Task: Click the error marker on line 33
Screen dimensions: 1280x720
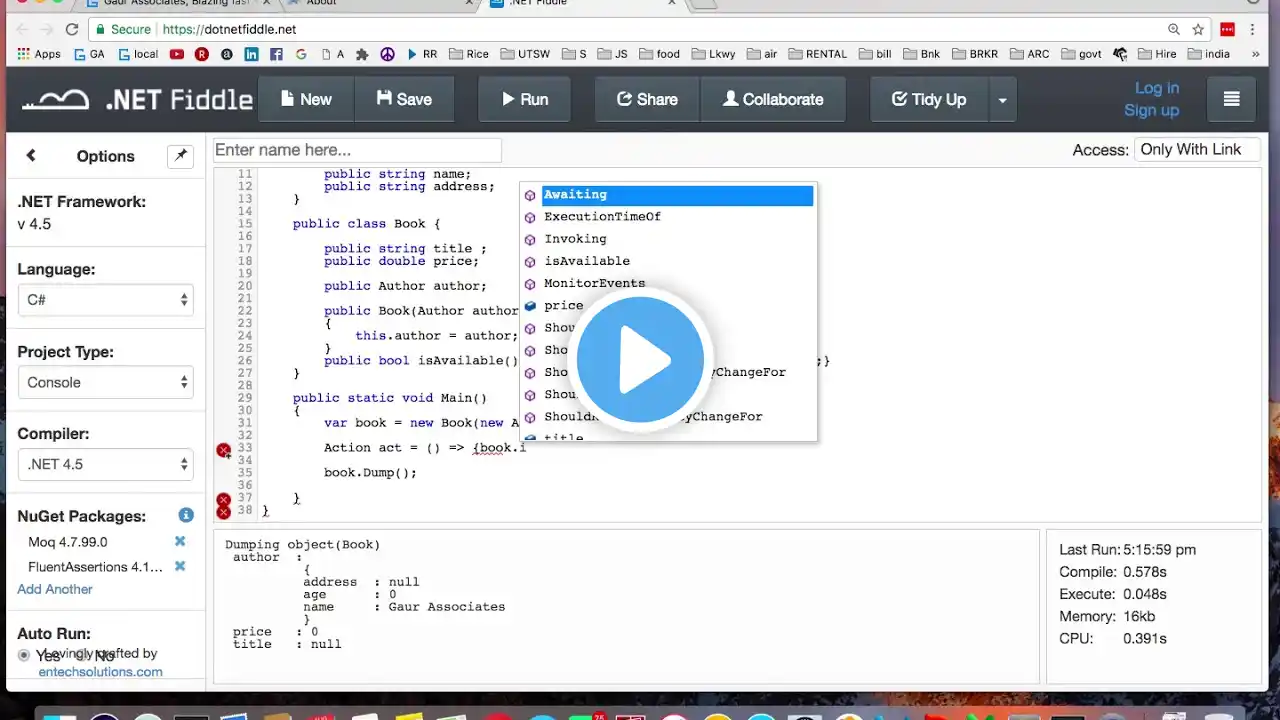Action: pyautogui.click(x=224, y=450)
